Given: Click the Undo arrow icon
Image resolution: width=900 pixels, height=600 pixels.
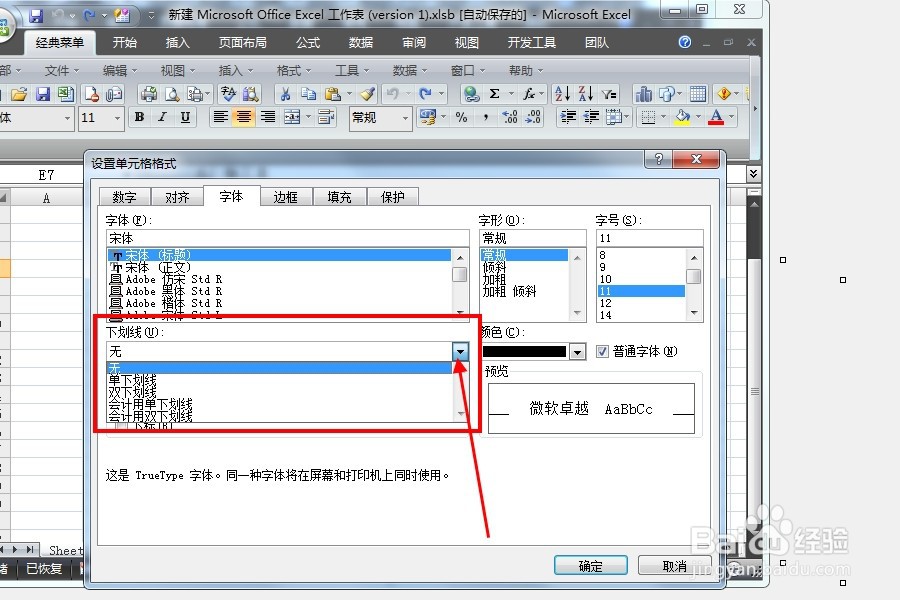Looking at the screenshot, I should [393, 94].
